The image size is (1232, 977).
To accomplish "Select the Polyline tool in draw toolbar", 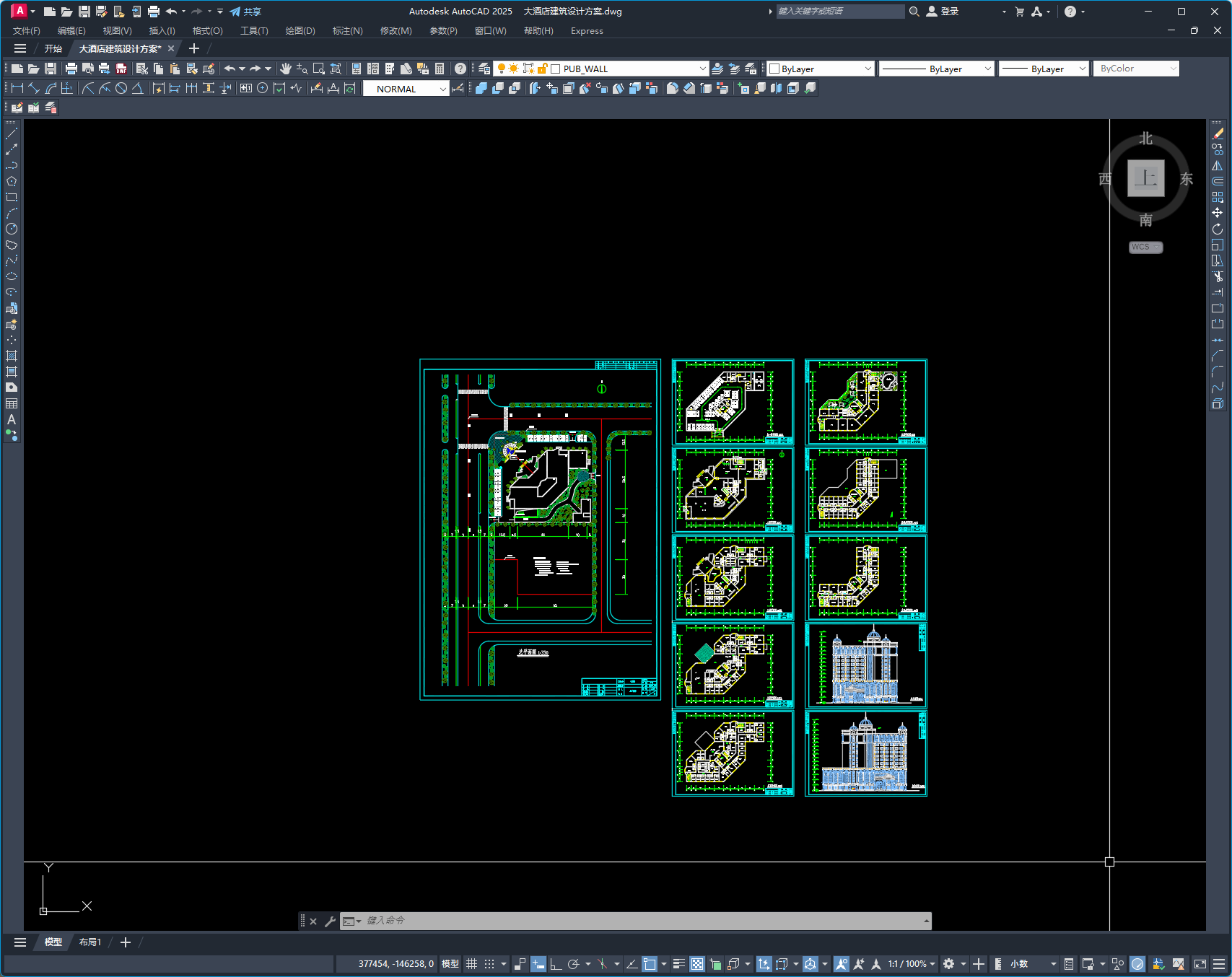I will tap(12, 165).
